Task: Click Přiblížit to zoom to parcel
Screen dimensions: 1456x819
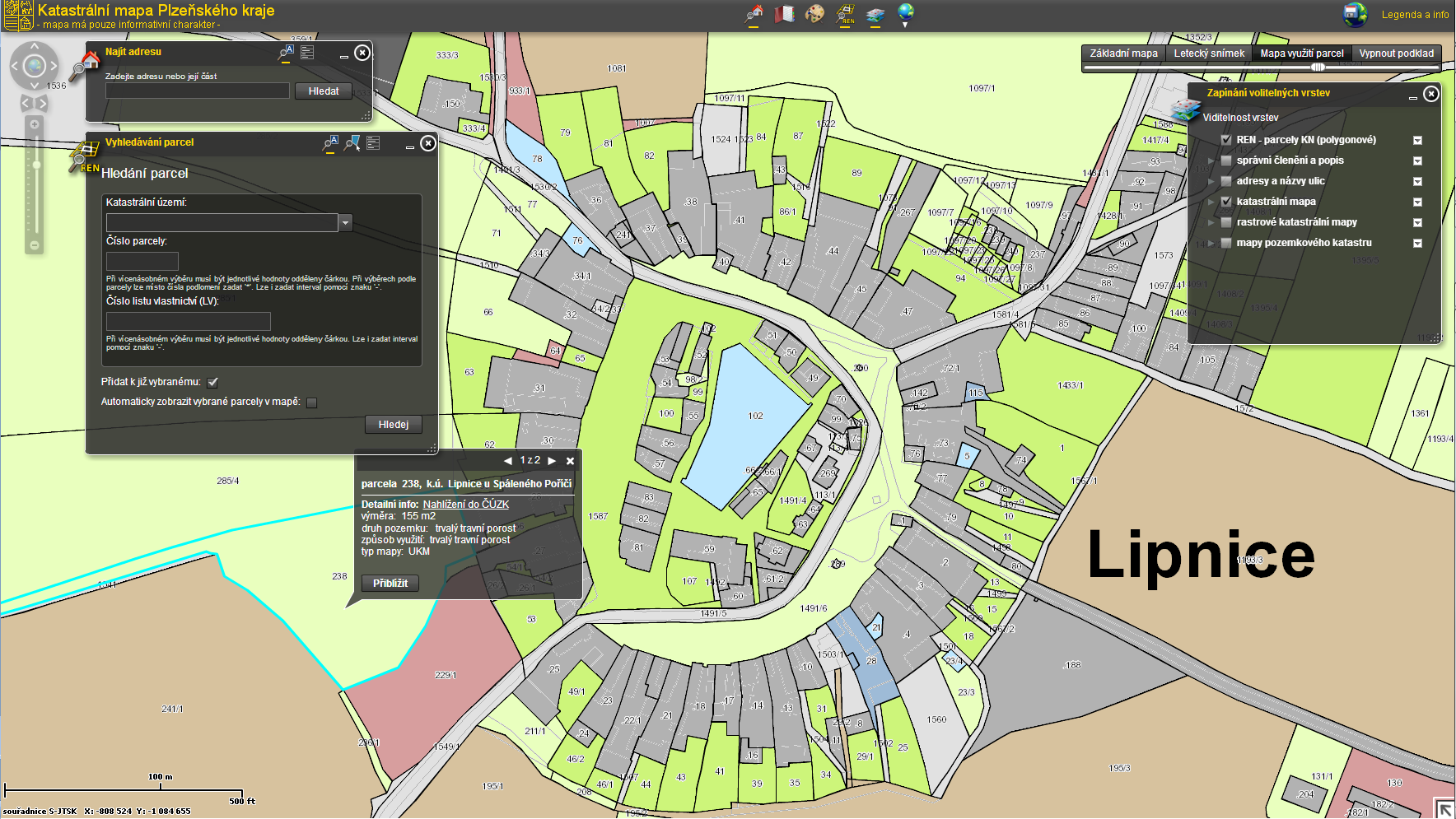Action: point(390,584)
